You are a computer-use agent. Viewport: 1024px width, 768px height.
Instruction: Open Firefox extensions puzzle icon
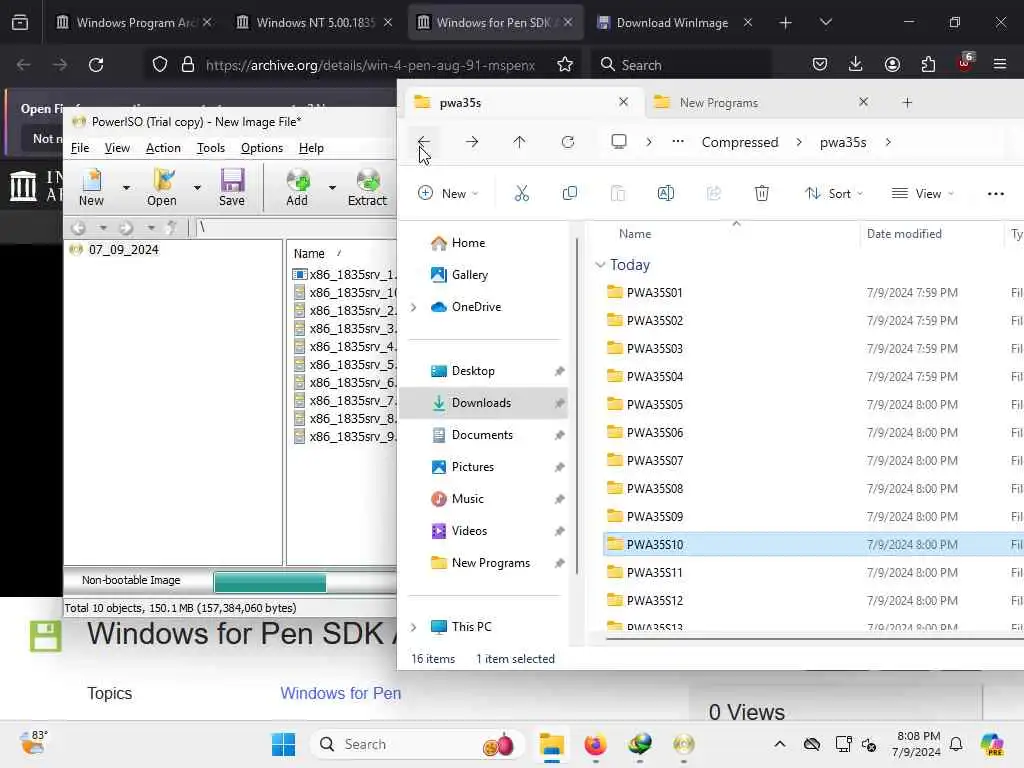[928, 64]
